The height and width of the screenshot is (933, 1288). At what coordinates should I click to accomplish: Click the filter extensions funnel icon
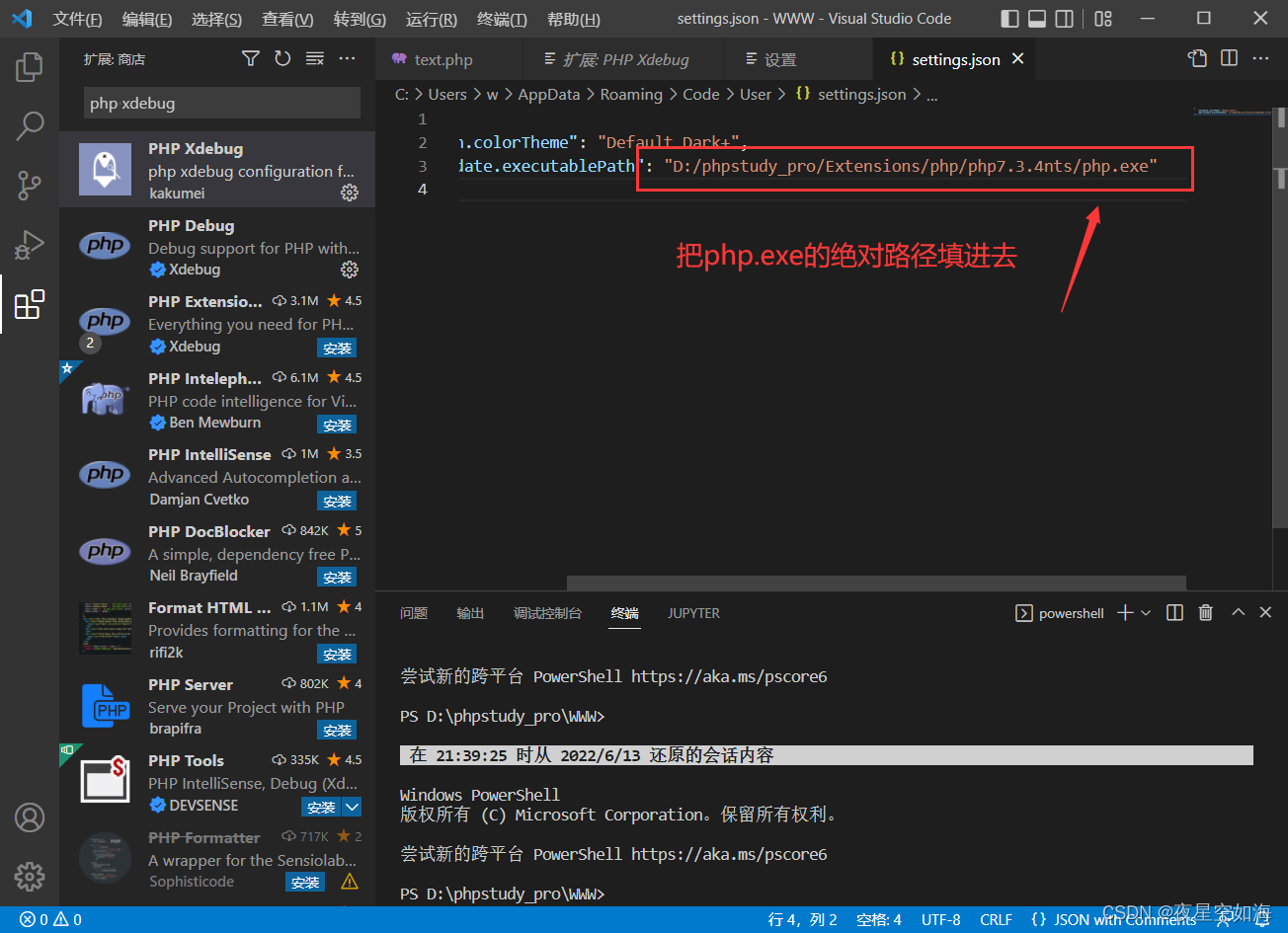(251, 59)
